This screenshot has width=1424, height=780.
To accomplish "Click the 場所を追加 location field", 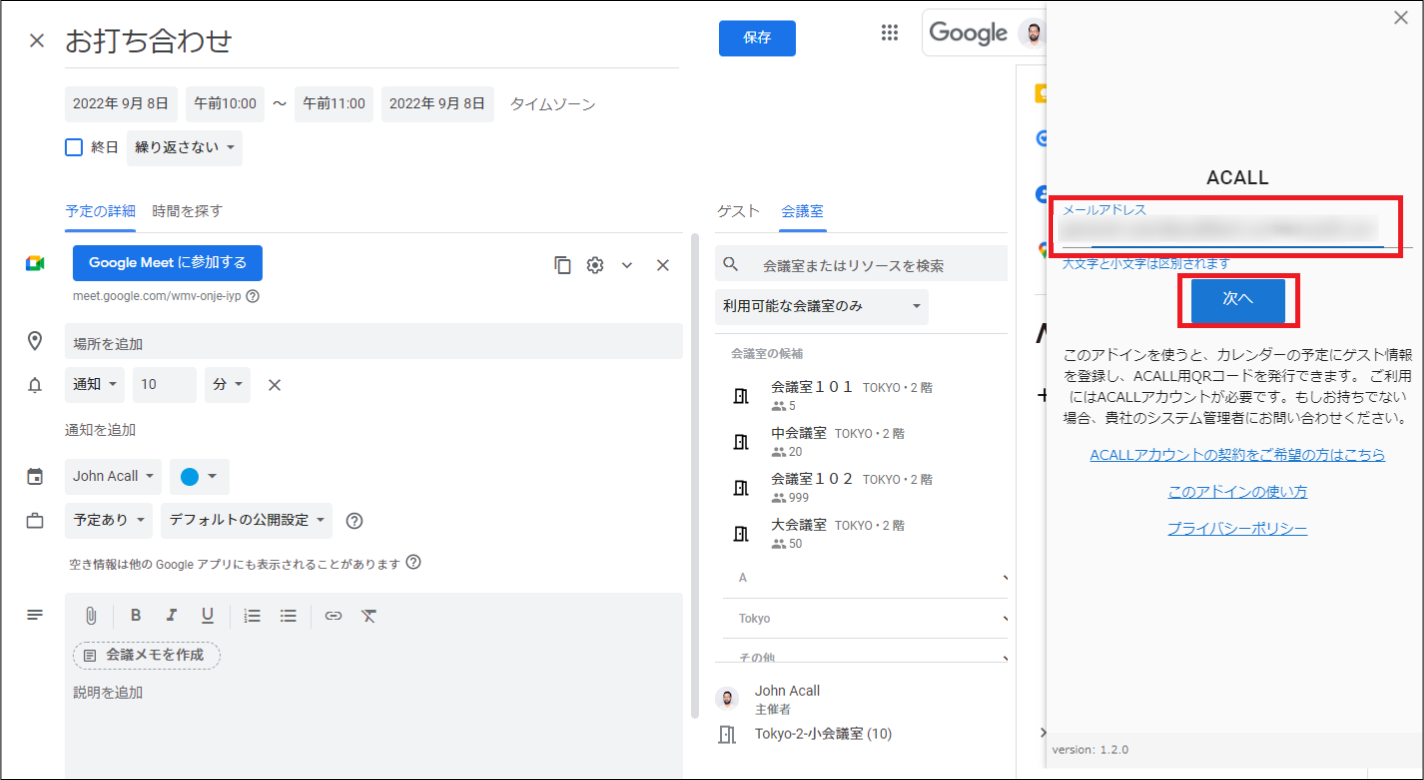I will [x=373, y=342].
